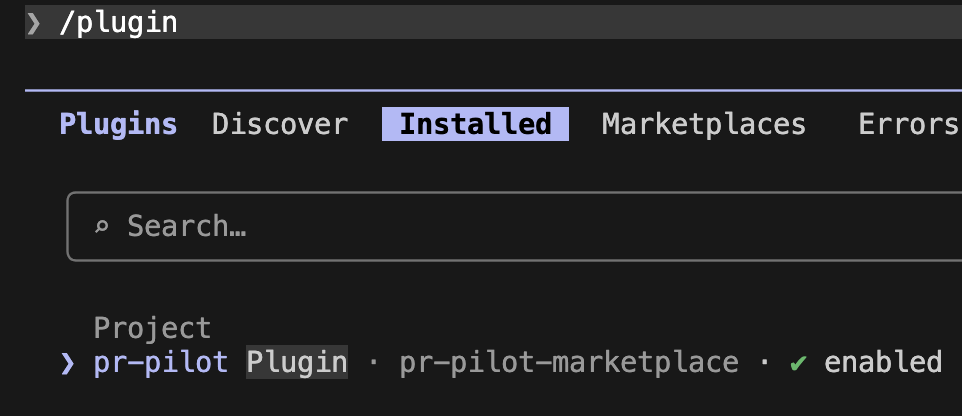Select the highlighted Installed tab
Screen dimensions: 962x416
475,124
